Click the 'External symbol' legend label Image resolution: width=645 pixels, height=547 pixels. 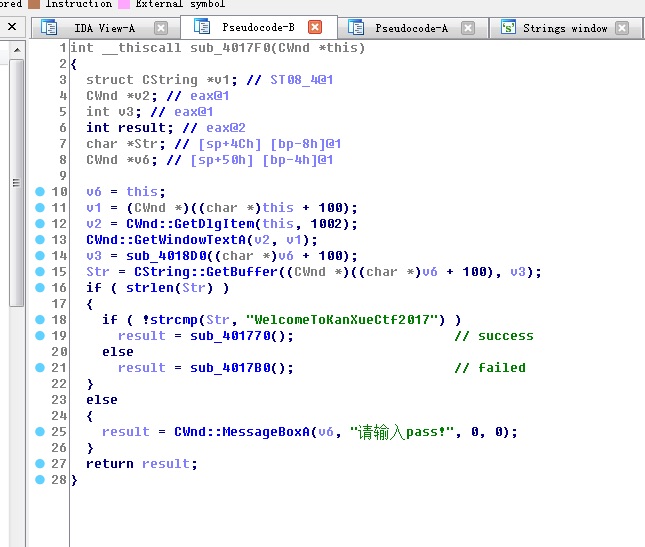(x=180, y=4)
